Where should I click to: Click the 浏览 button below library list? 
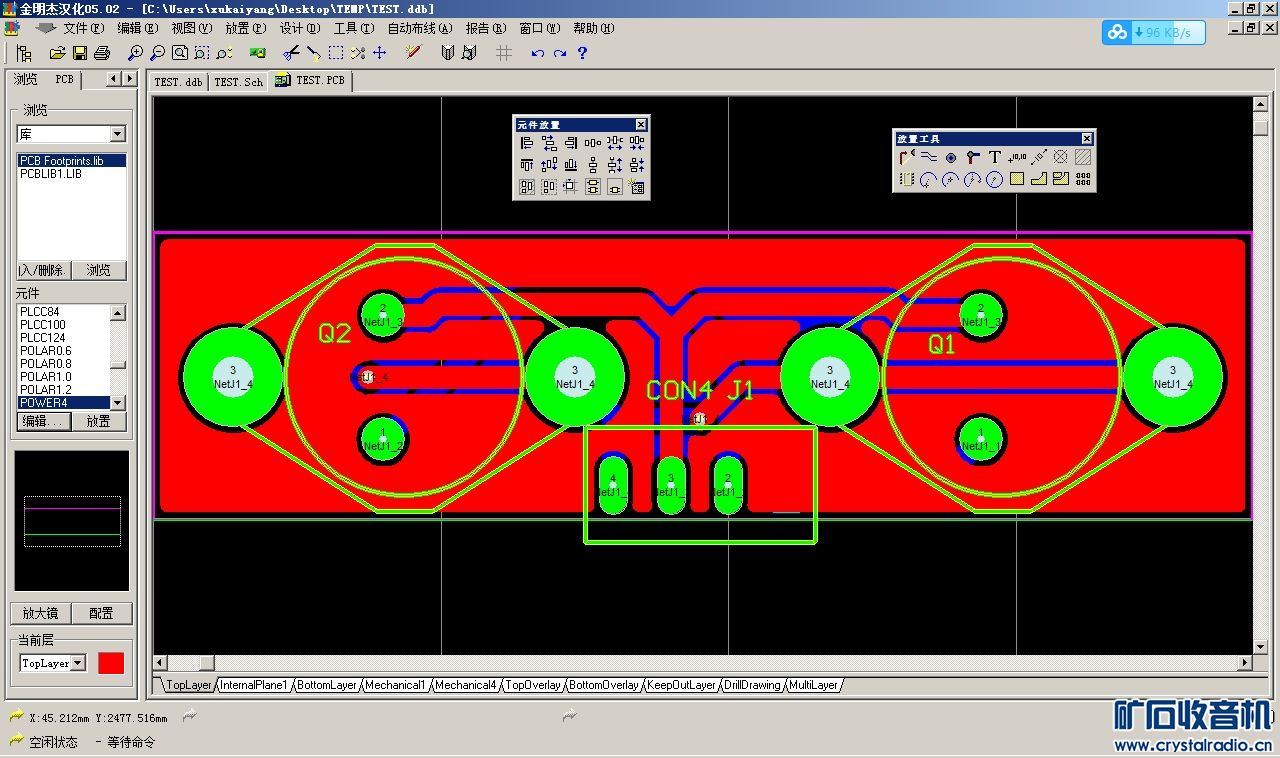click(x=99, y=270)
